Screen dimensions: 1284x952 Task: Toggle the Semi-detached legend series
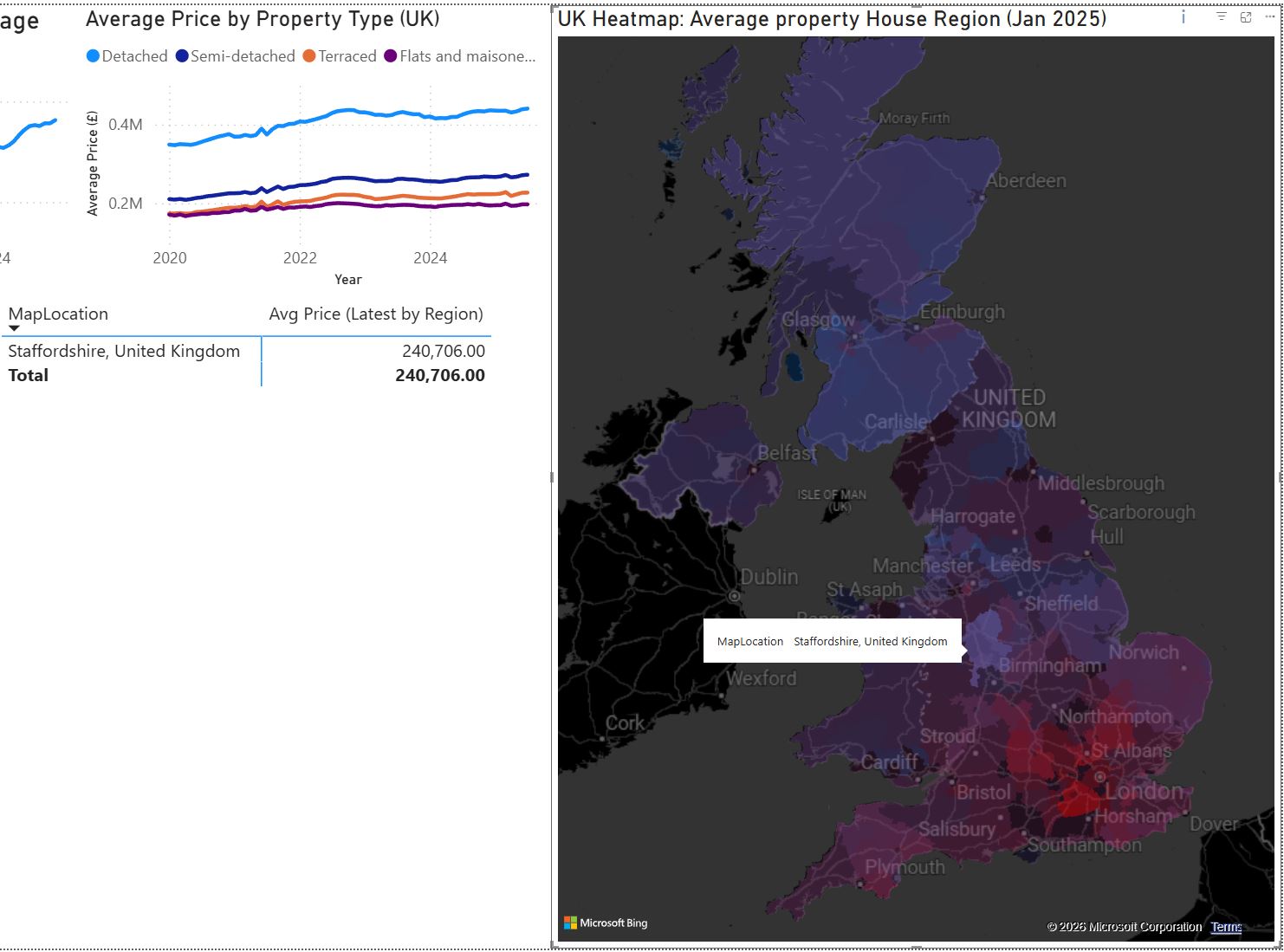[x=235, y=56]
